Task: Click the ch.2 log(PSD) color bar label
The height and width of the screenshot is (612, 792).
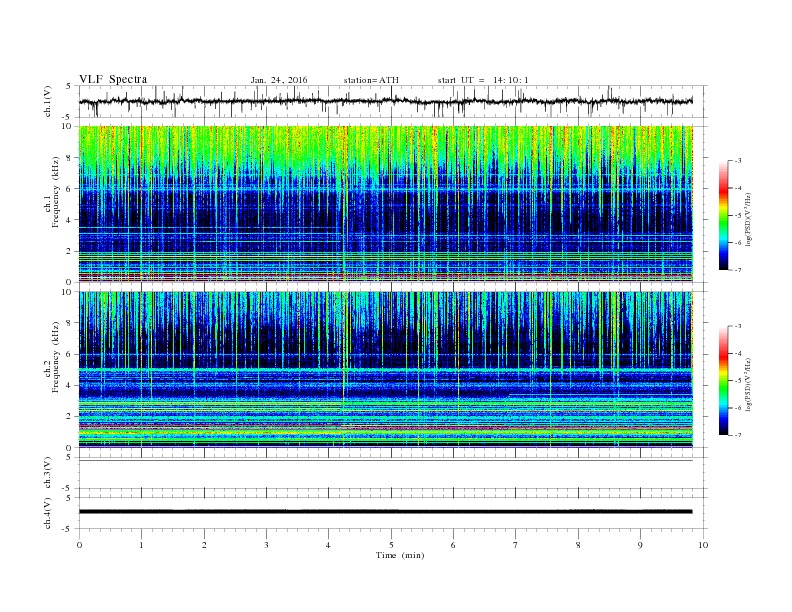Action: [748, 383]
